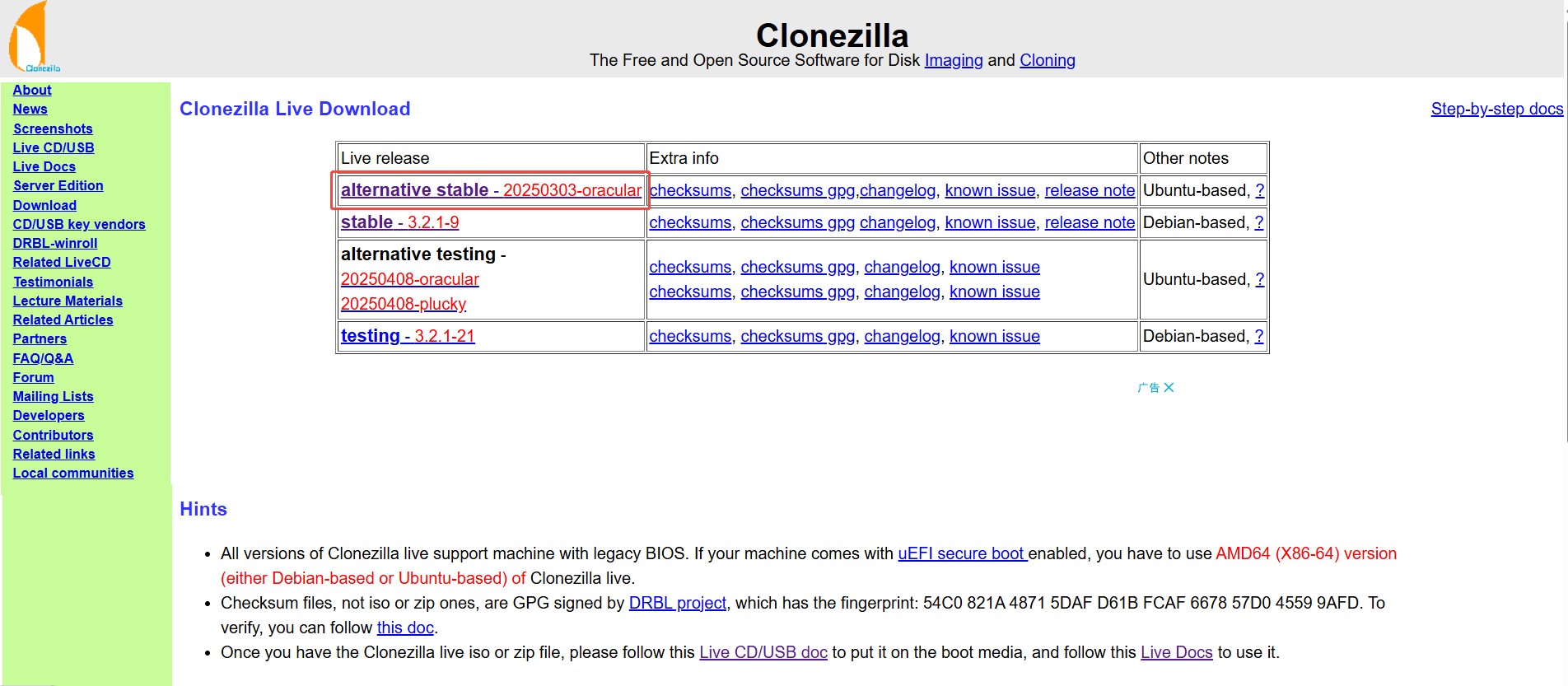The image size is (1568, 686).
Task: Download testing 3.2.1-21 release
Action: click(408, 336)
